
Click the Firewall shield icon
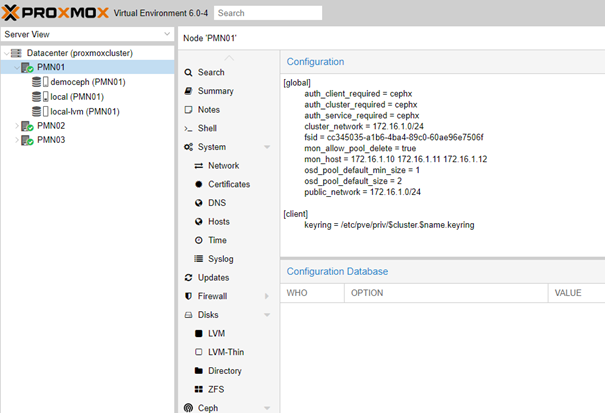[x=188, y=296]
